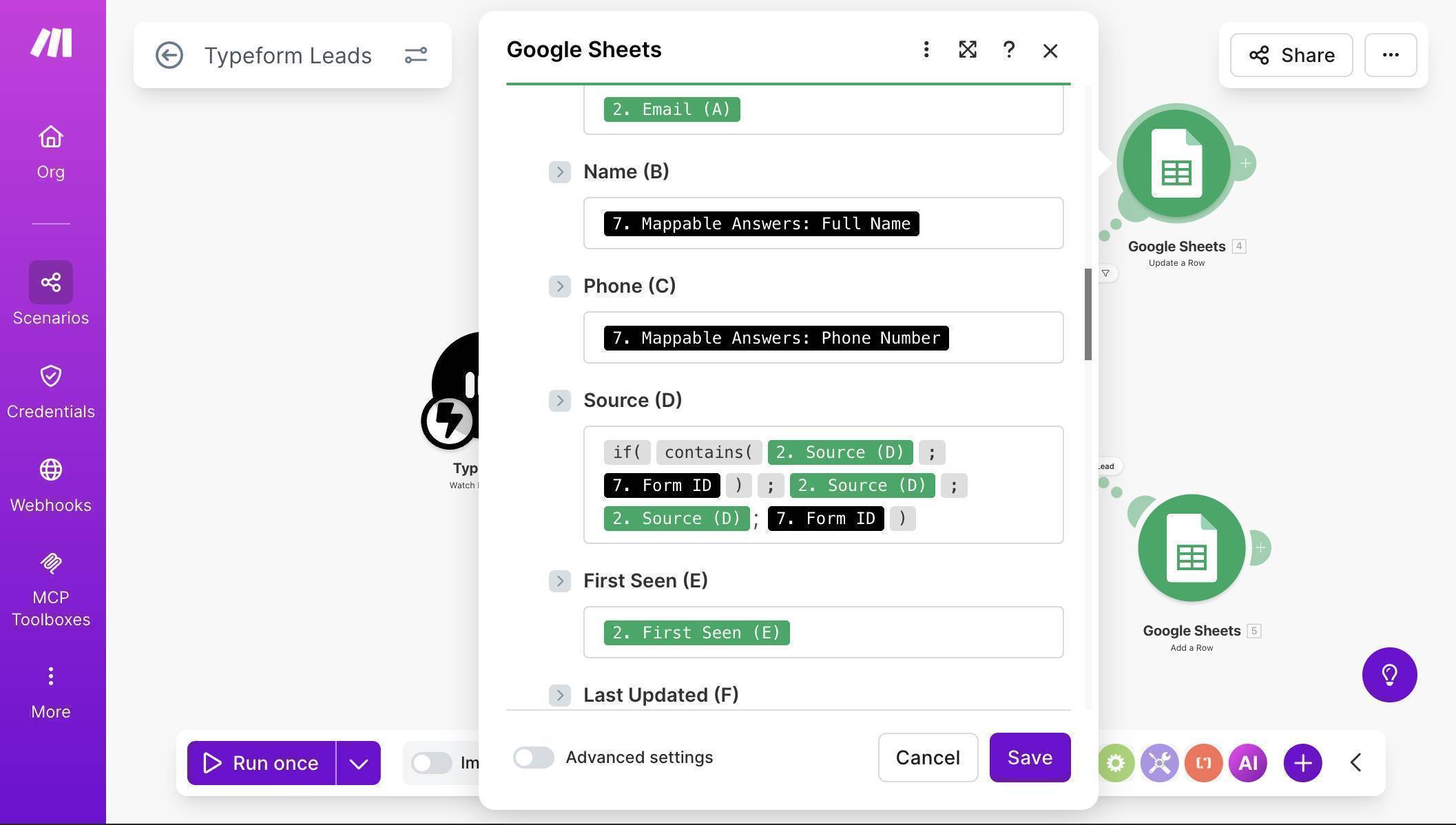The height and width of the screenshot is (825, 1456).
Task: Expand the Source (D) field options
Action: click(x=560, y=400)
